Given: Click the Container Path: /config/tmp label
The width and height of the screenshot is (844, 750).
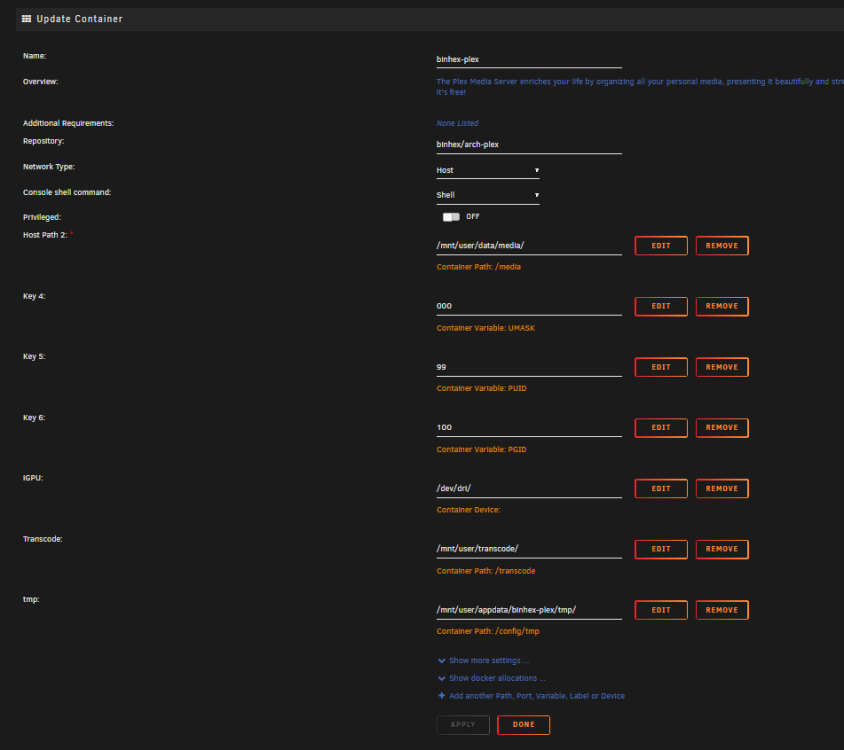Looking at the screenshot, I should [x=488, y=631].
